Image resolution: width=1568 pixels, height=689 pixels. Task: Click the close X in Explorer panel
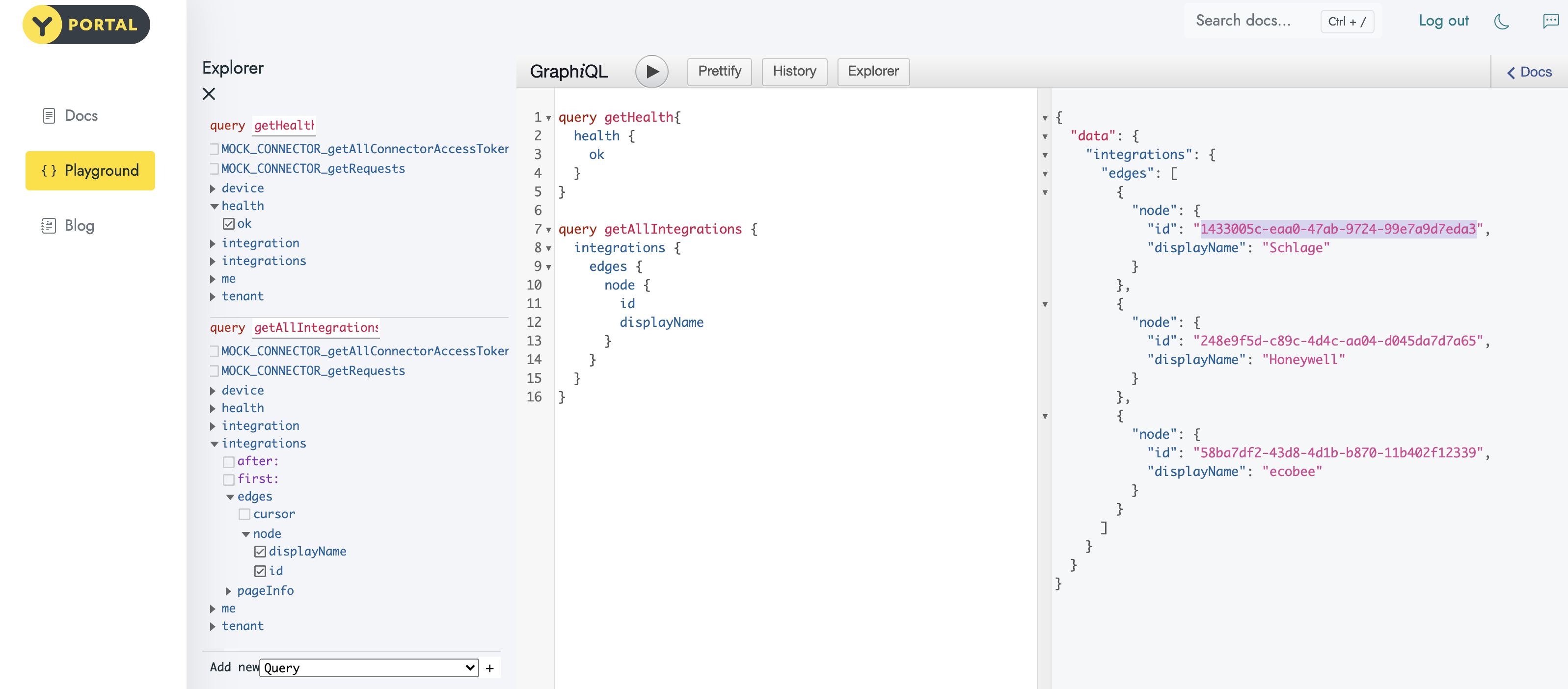(209, 94)
